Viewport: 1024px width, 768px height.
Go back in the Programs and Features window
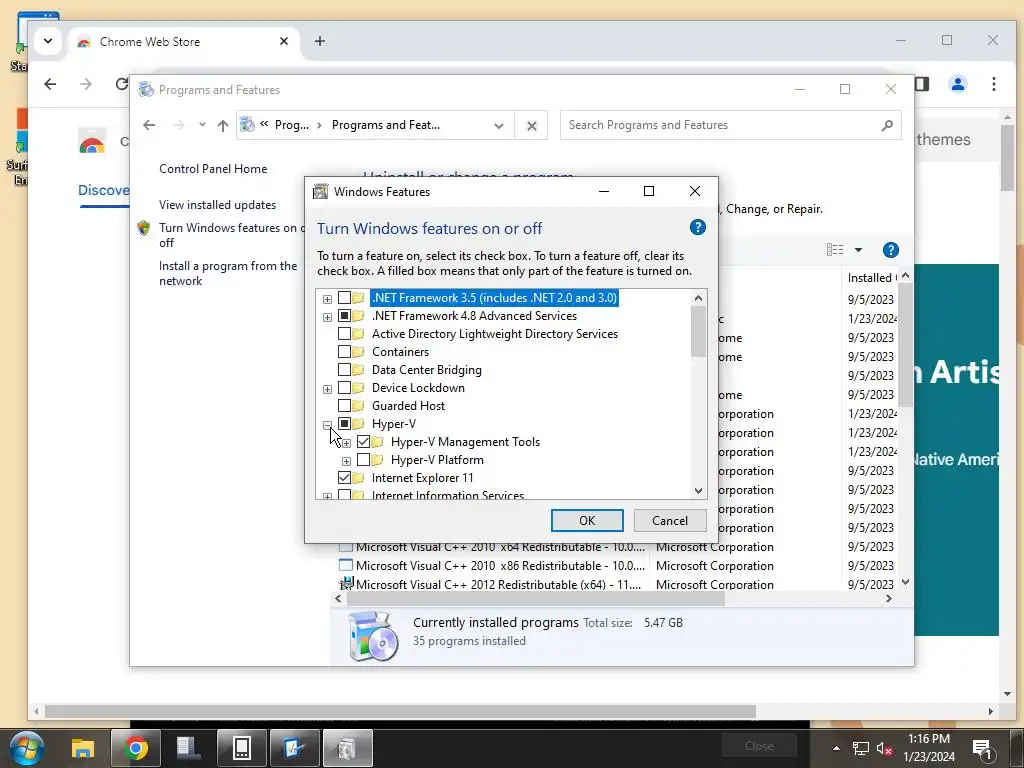149,125
